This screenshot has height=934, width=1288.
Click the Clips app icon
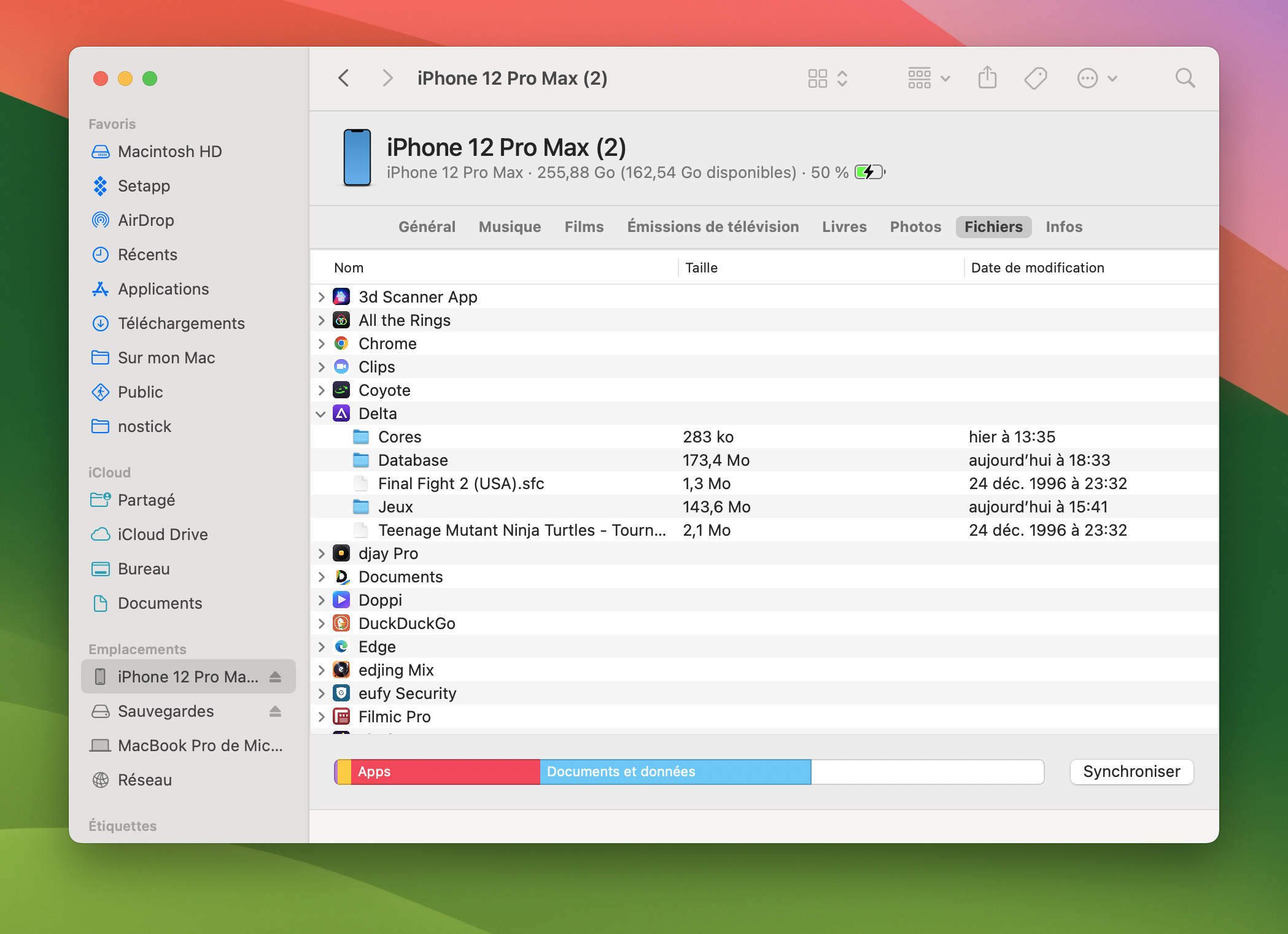pos(343,367)
